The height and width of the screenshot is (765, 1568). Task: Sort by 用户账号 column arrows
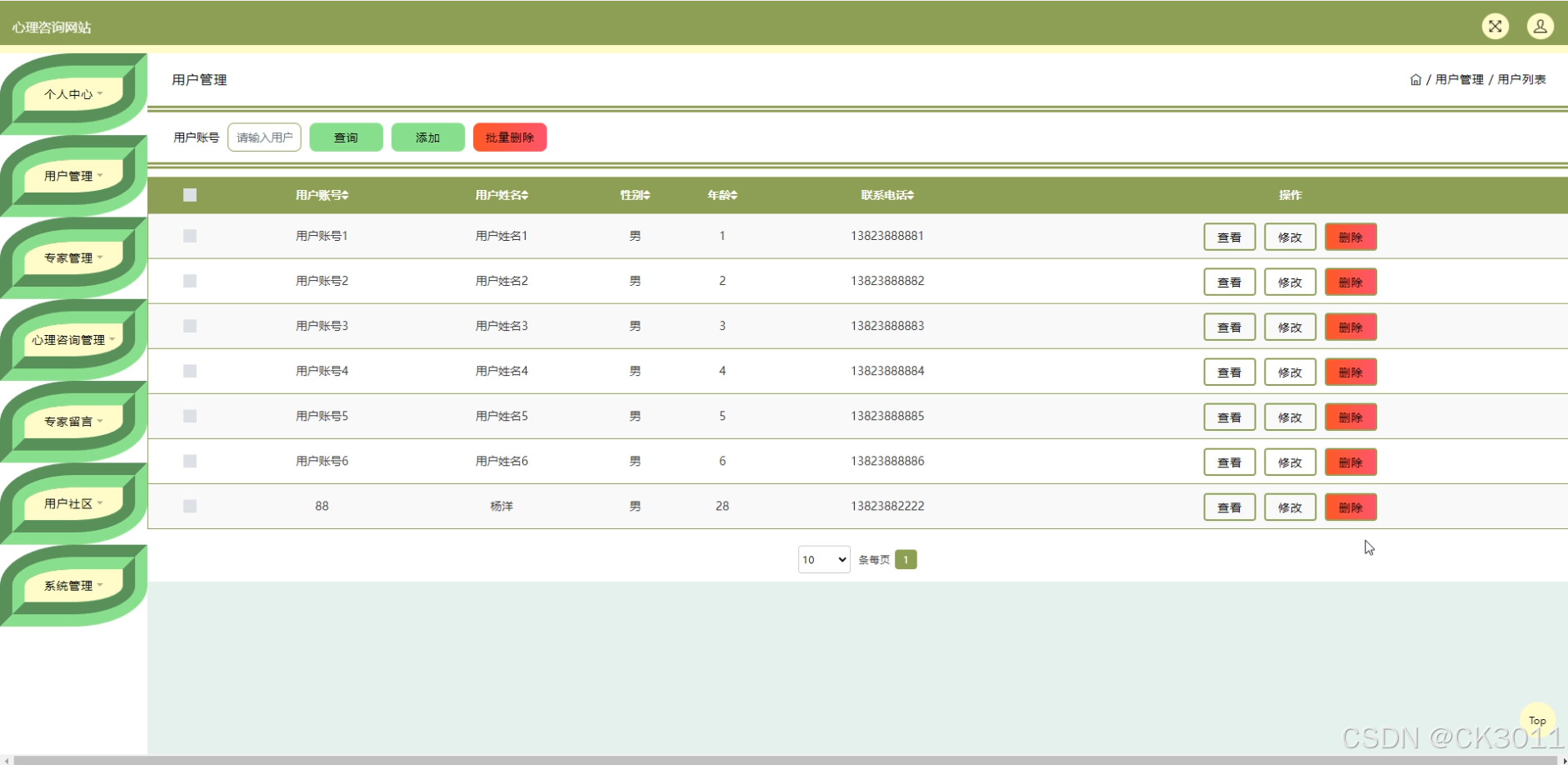click(x=345, y=195)
